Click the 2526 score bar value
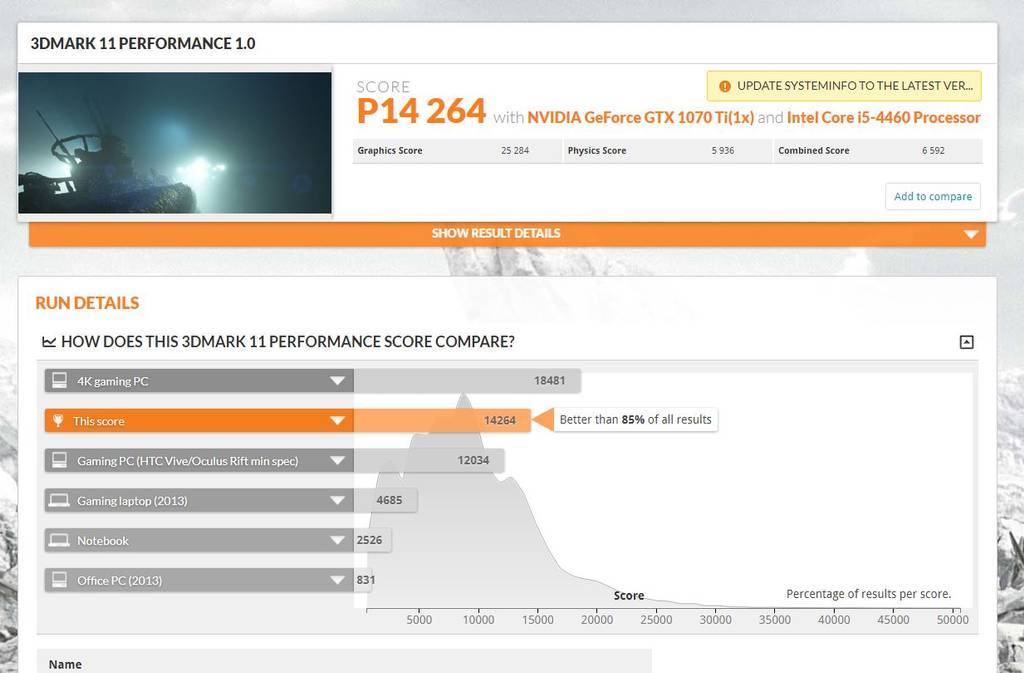1024x673 pixels. (x=369, y=540)
